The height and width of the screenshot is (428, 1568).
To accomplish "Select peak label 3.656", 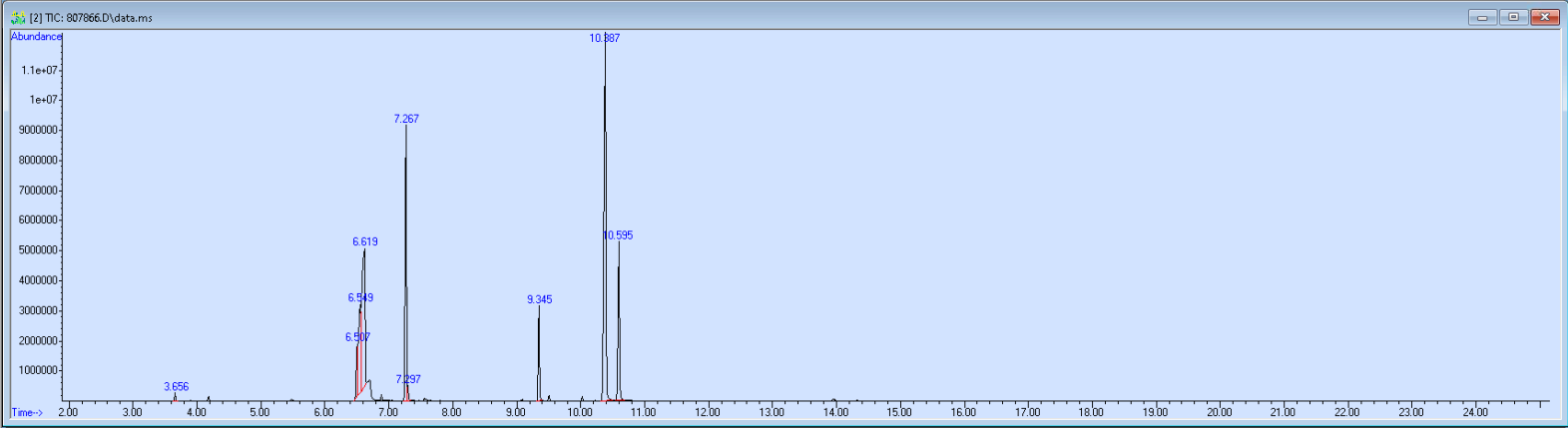I will [176, 386].
